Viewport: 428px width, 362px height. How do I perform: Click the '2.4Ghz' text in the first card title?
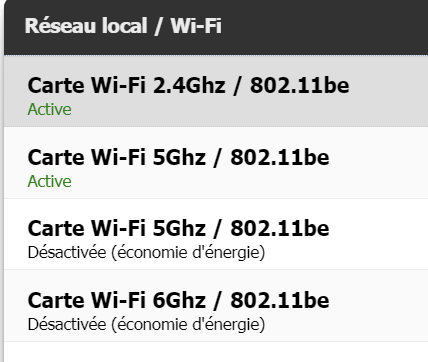pos(189,85)
